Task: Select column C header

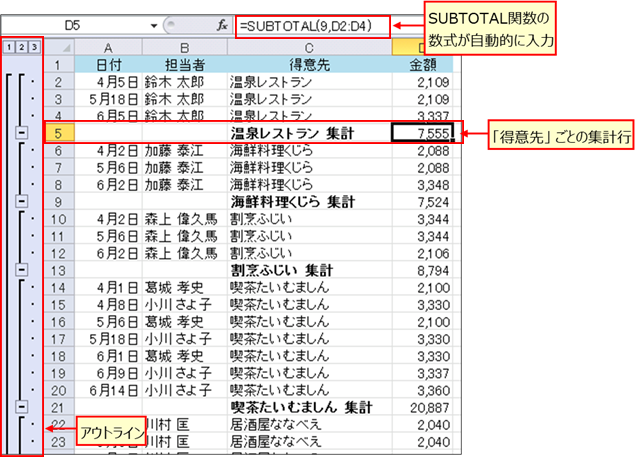Action: [309, 48]
